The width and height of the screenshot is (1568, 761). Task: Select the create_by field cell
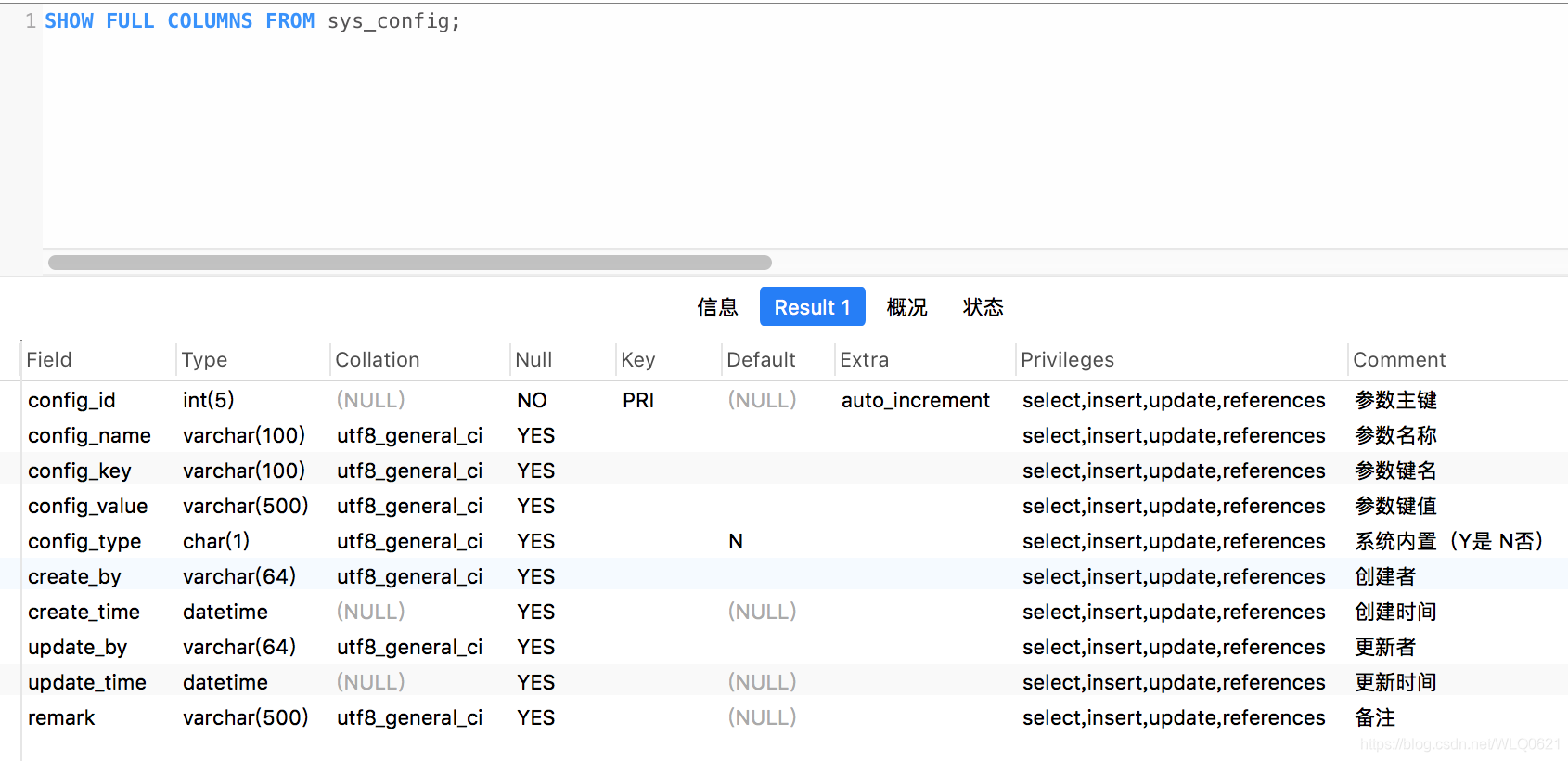74,576
